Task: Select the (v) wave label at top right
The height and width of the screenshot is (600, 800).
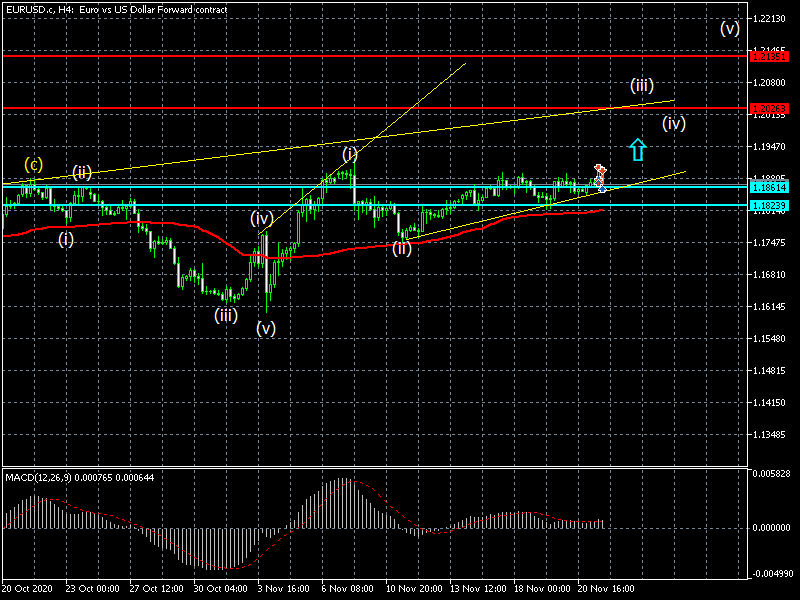Action: 730,28
